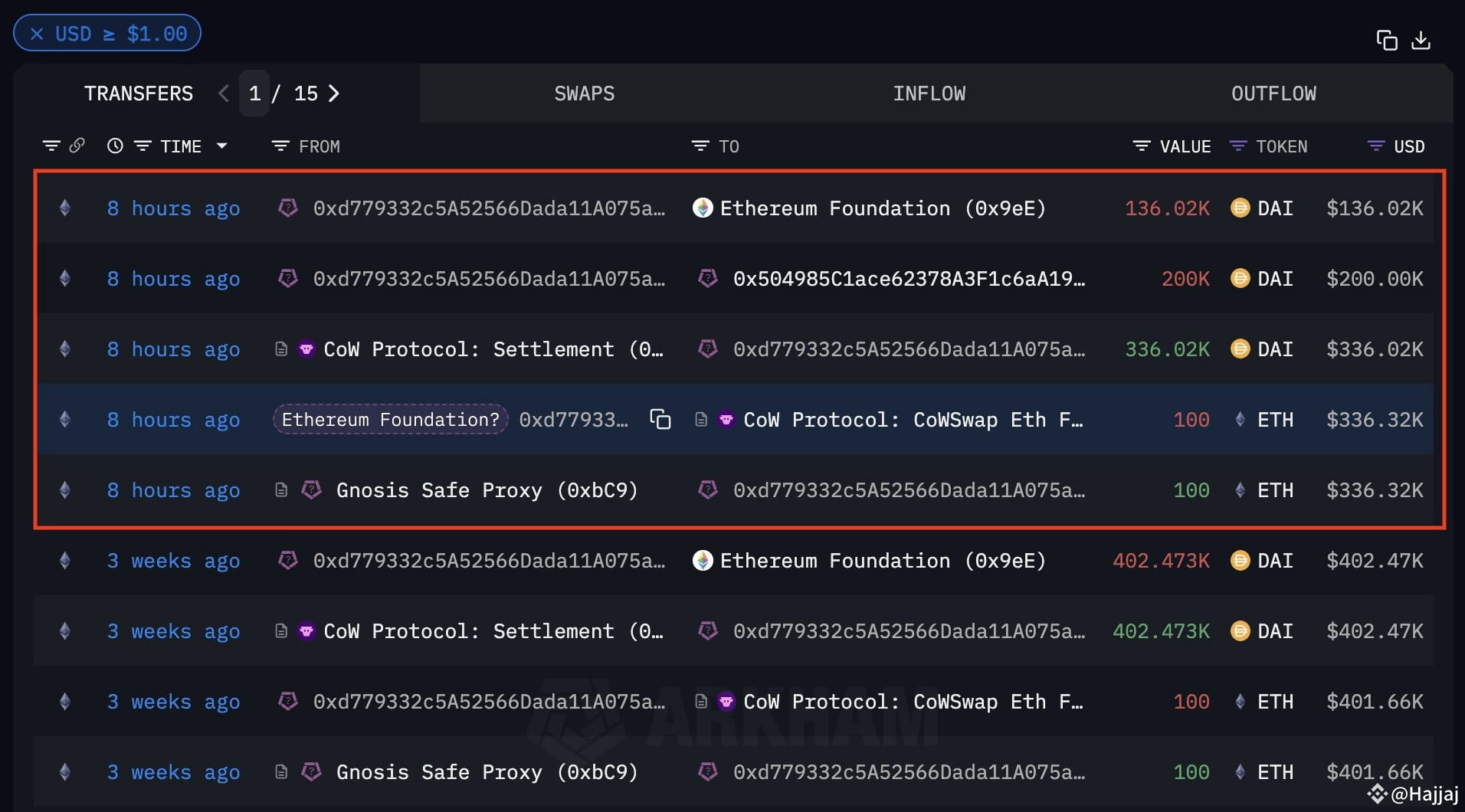Screen dimensions: 1465x812
Task: Select the $200.00K USD amount
Action: [1375, 279]
